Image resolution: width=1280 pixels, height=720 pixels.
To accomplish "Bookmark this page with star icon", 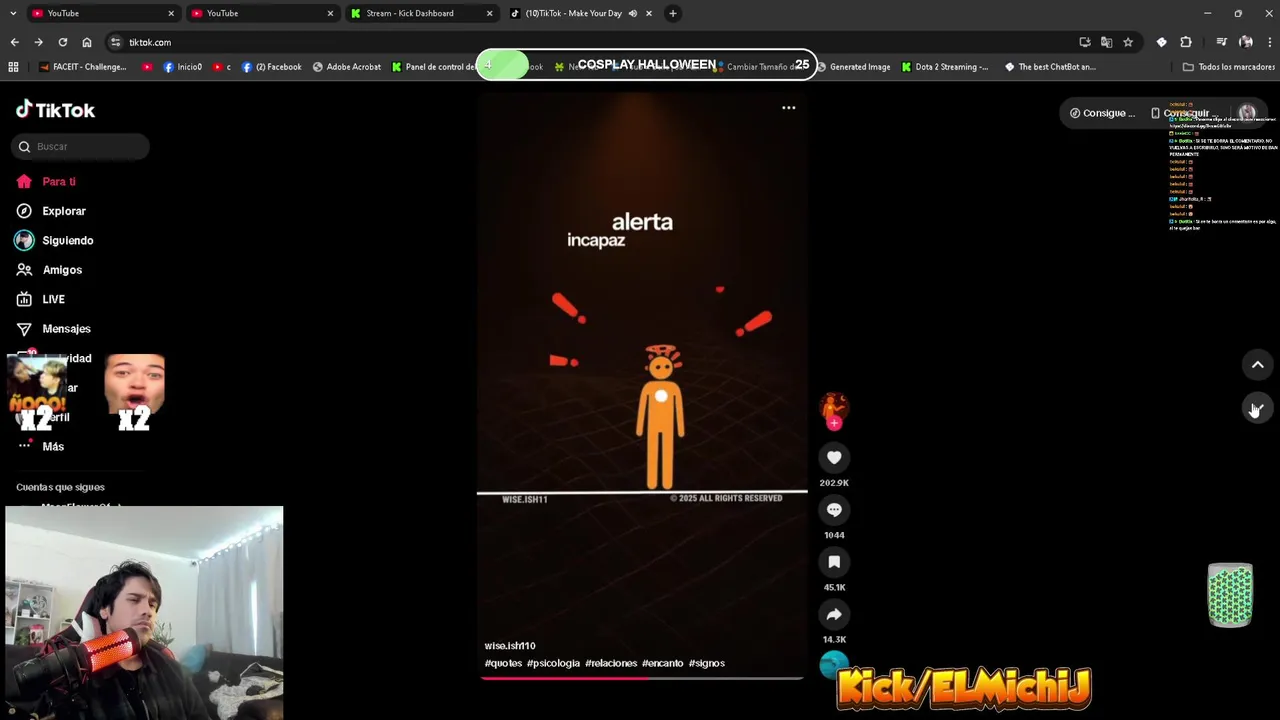I will pos(1128,42).
